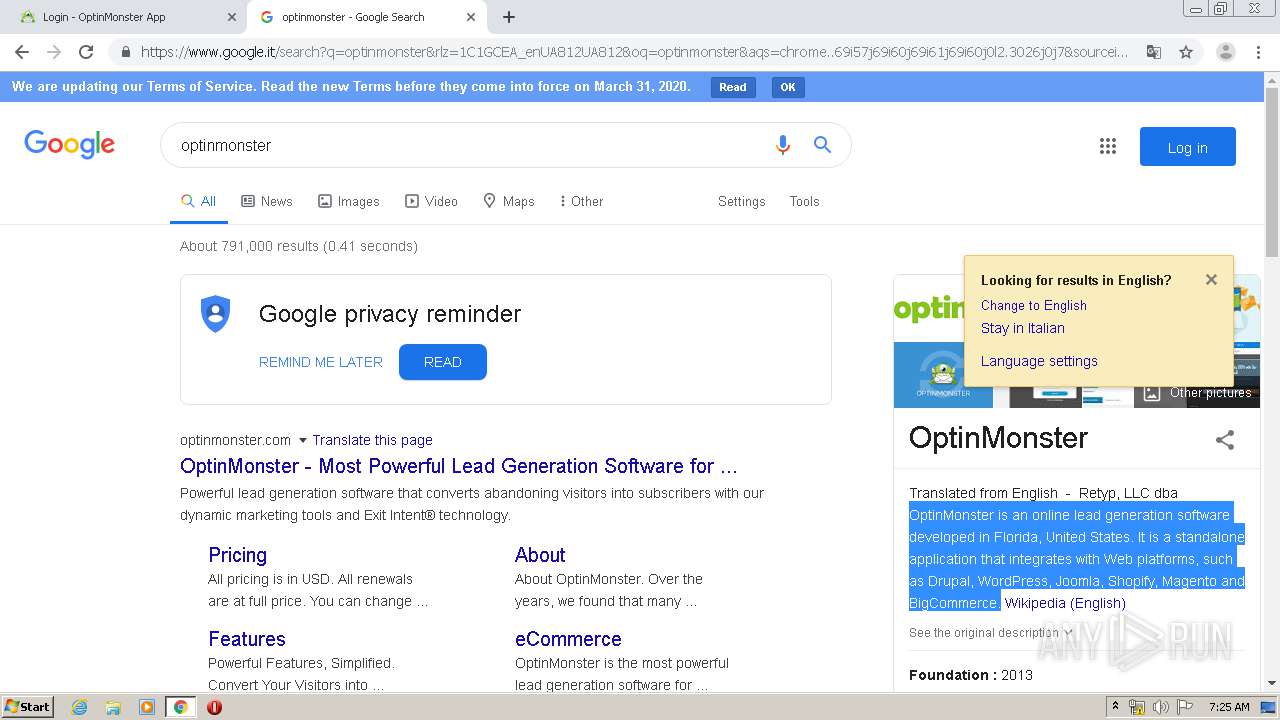Screen dimensions: 1280x720
Task: Expand the optinmonster.com result dropdown arrow
Action: (x=302, y=440)
